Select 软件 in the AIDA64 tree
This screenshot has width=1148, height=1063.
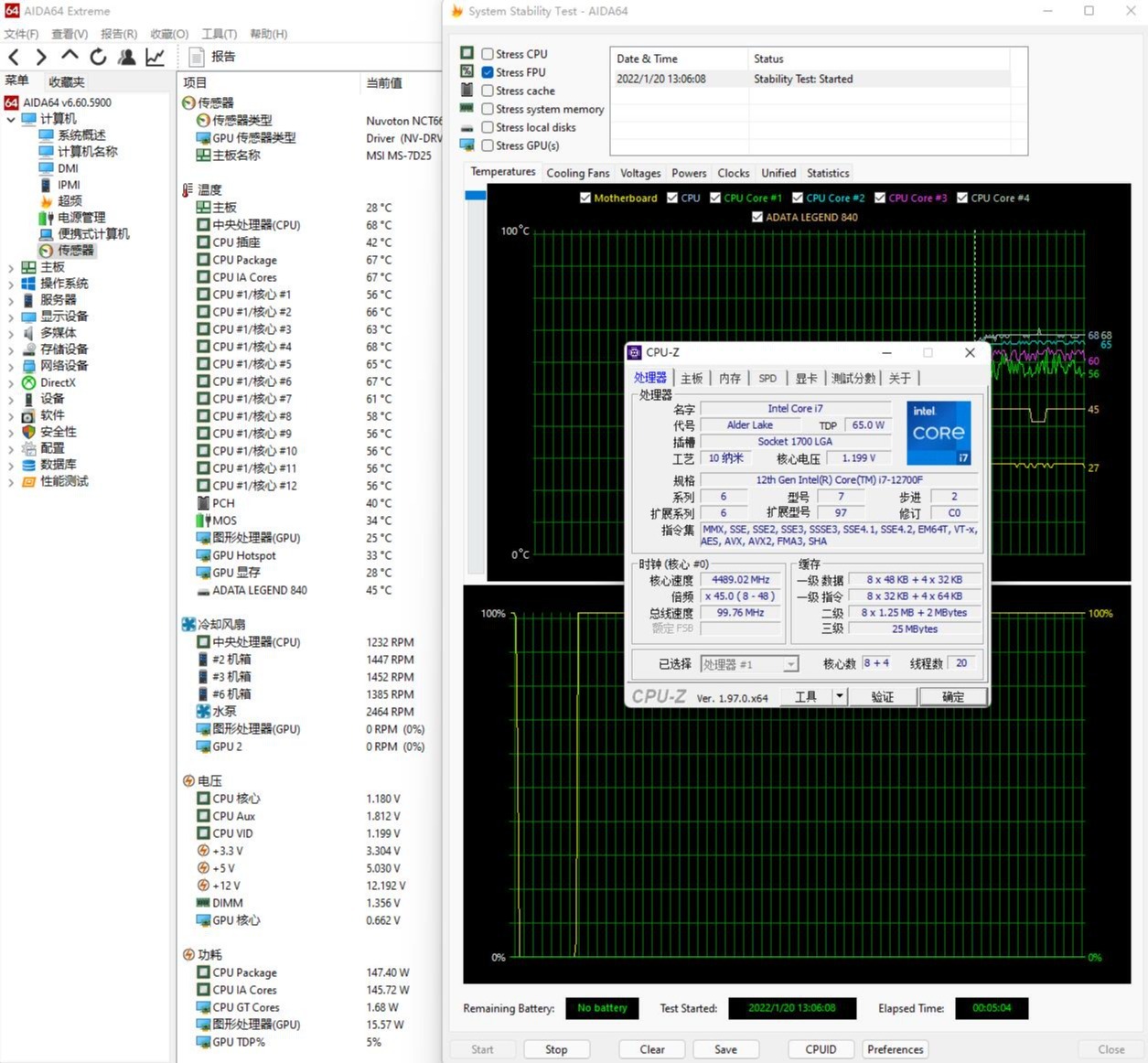tap(52, 415)
